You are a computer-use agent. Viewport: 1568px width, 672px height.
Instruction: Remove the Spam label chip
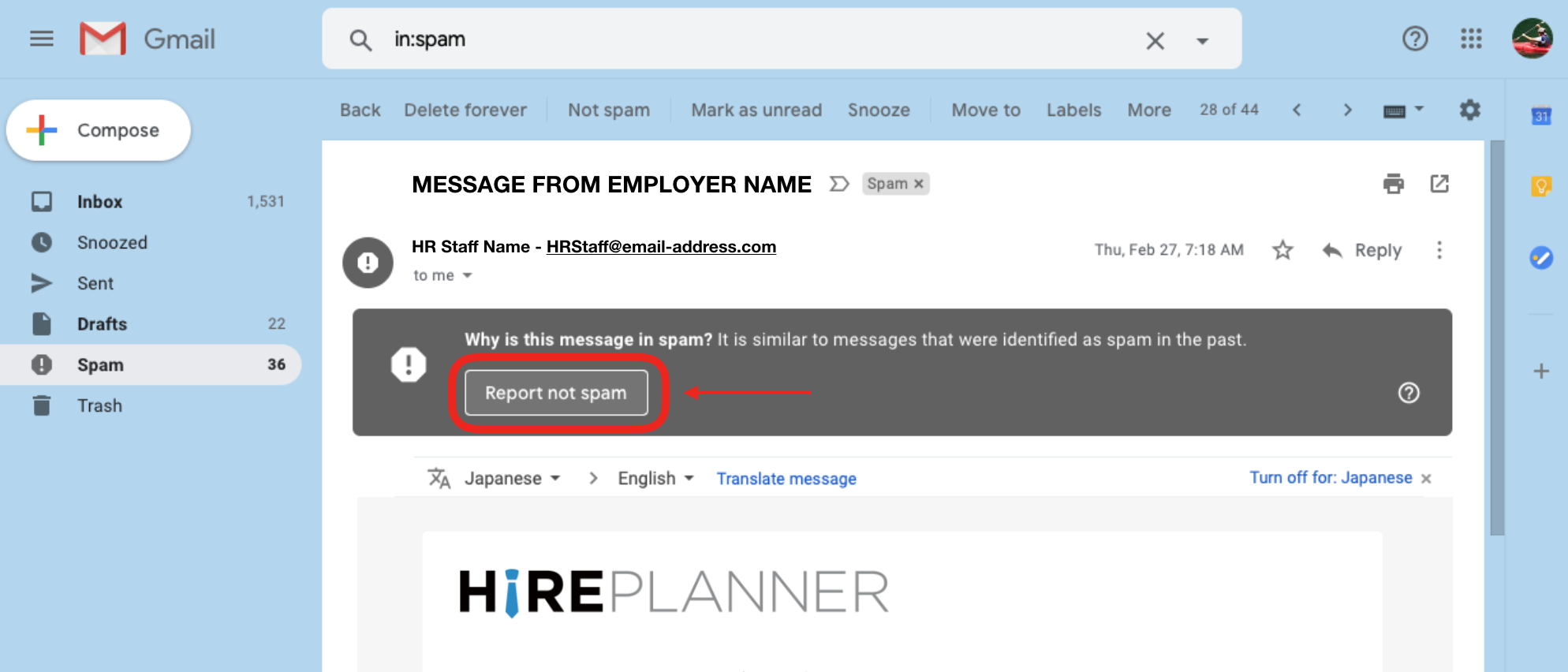918,184
